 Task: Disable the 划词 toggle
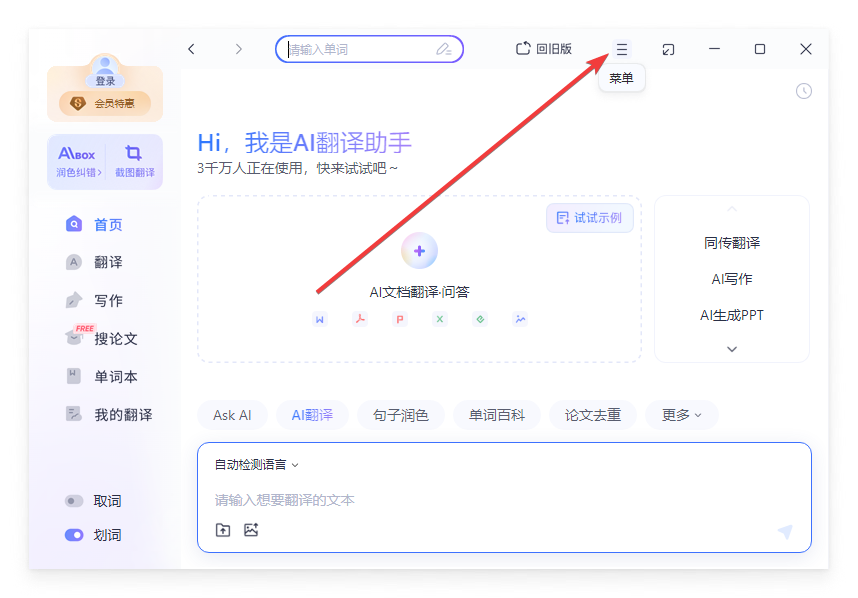(76, 535)
